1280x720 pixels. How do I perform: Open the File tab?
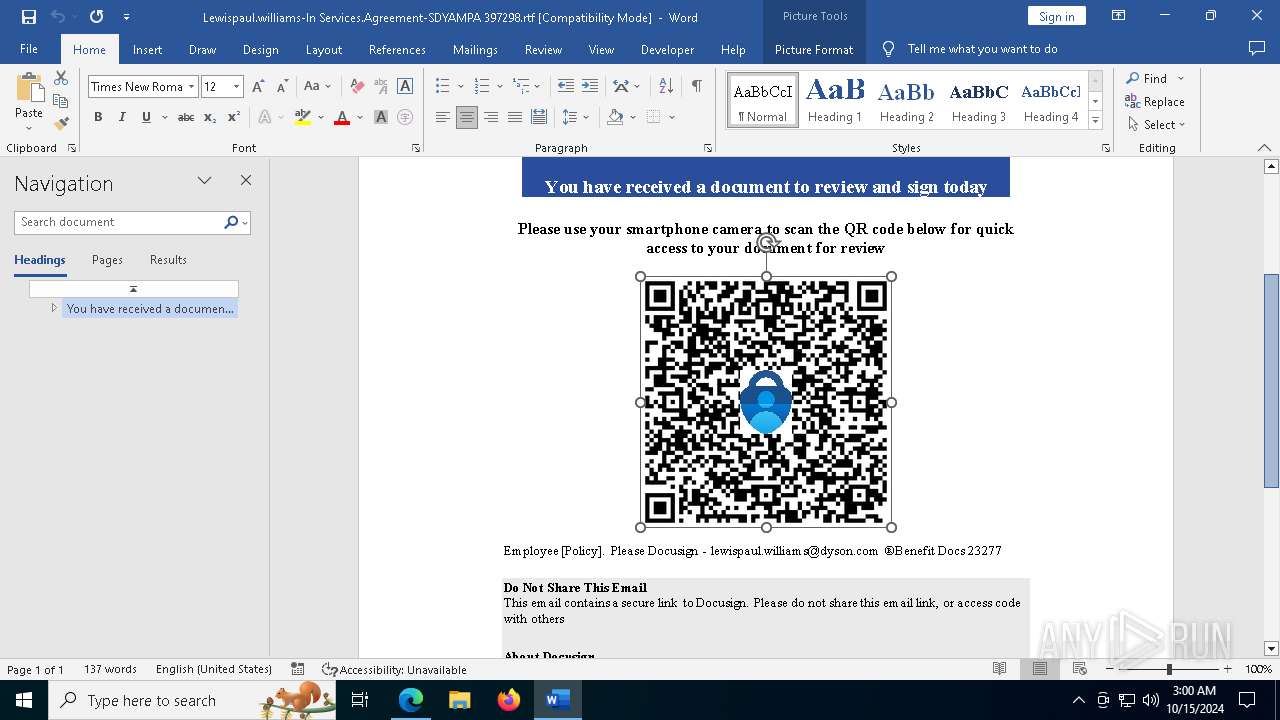(29, 49)
